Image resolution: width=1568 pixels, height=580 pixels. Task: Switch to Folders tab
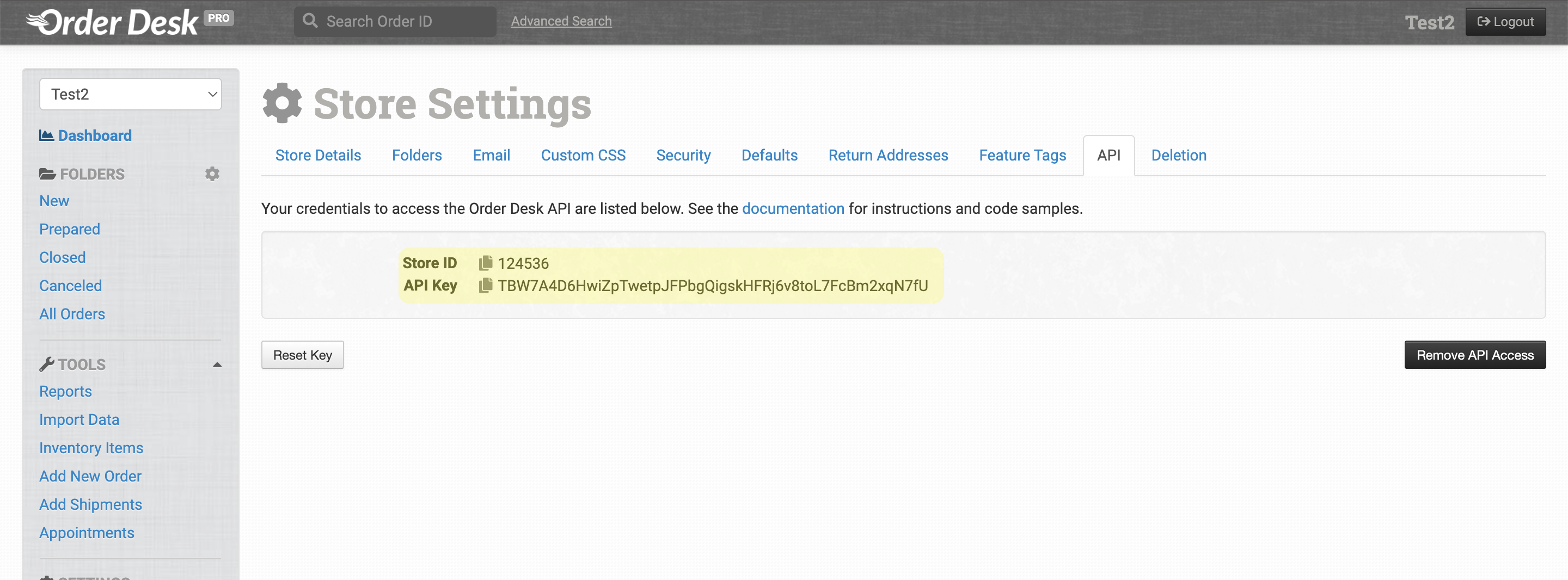point(417,156)
